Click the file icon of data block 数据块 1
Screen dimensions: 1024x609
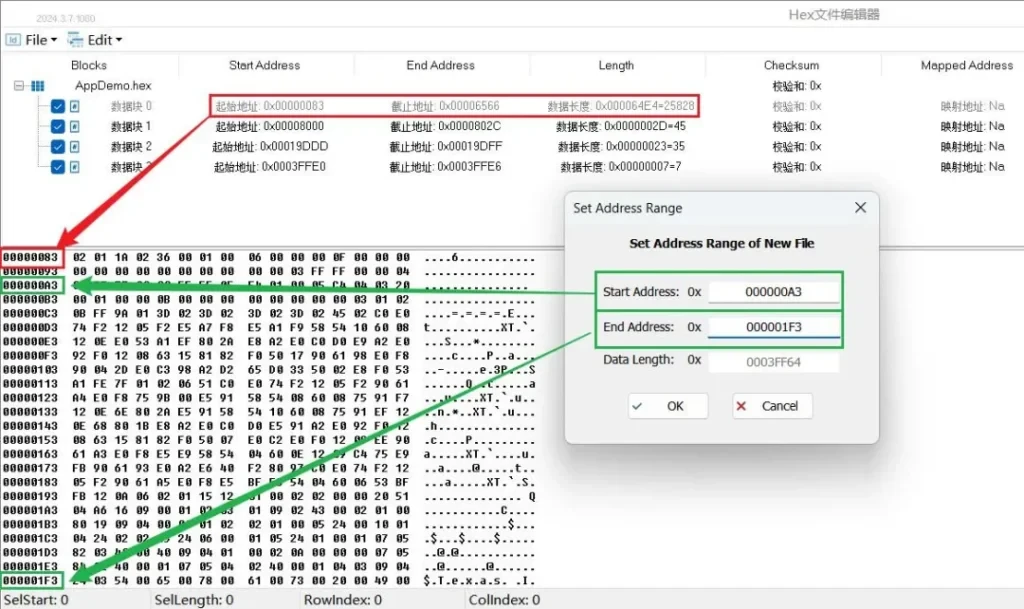tap(74, 126)
